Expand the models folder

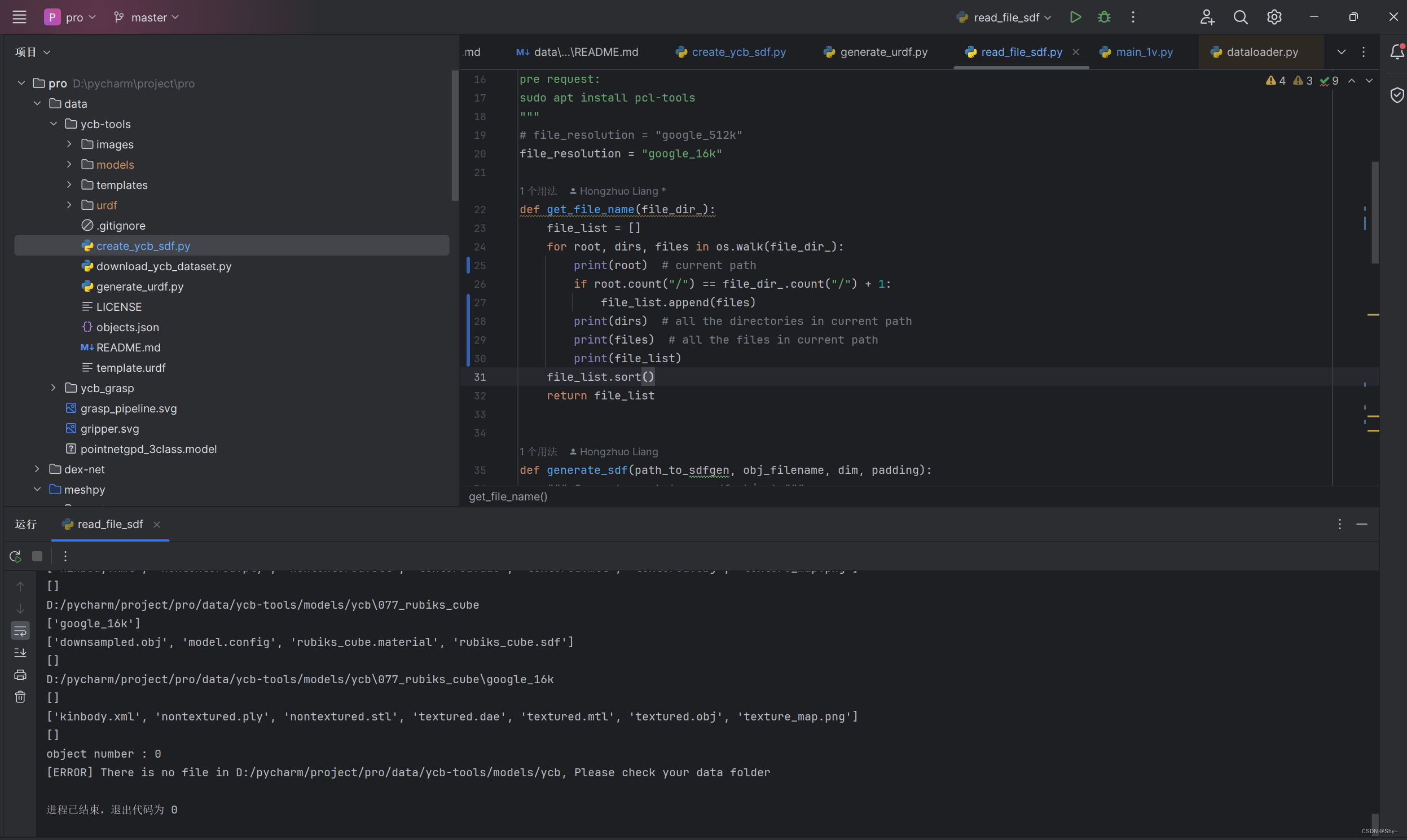tap(69, 165)
